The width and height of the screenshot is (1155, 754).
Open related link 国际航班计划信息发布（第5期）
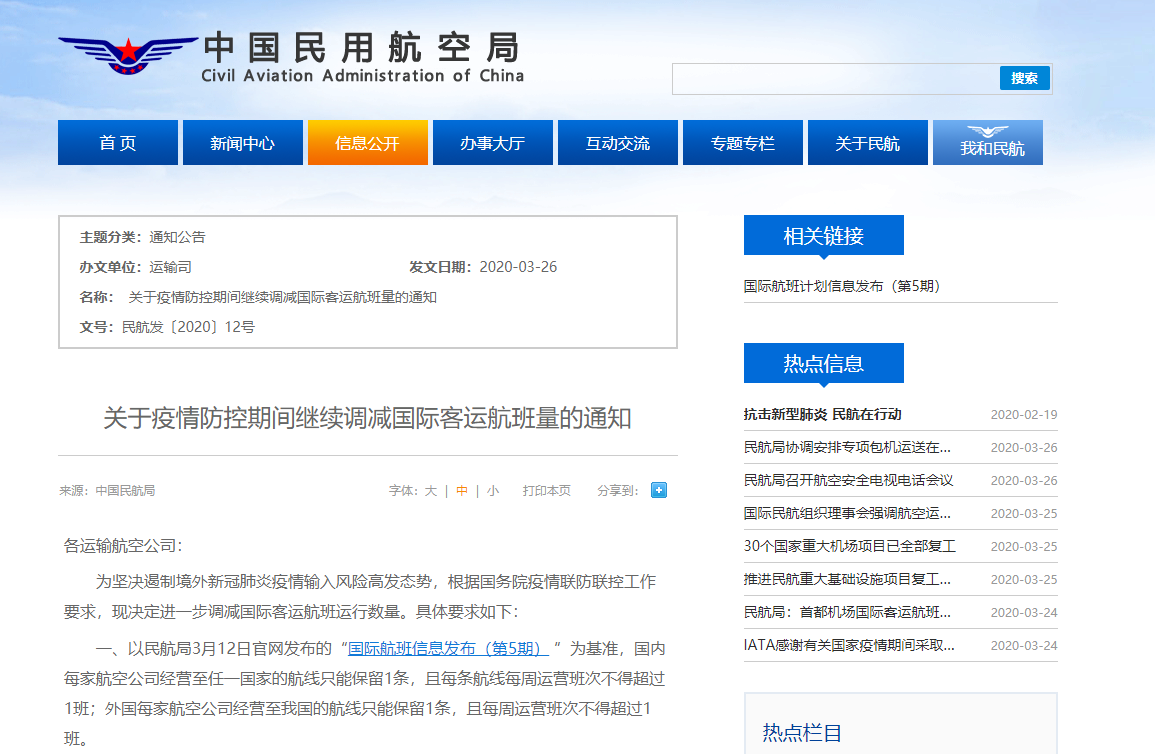coord(842,286)
